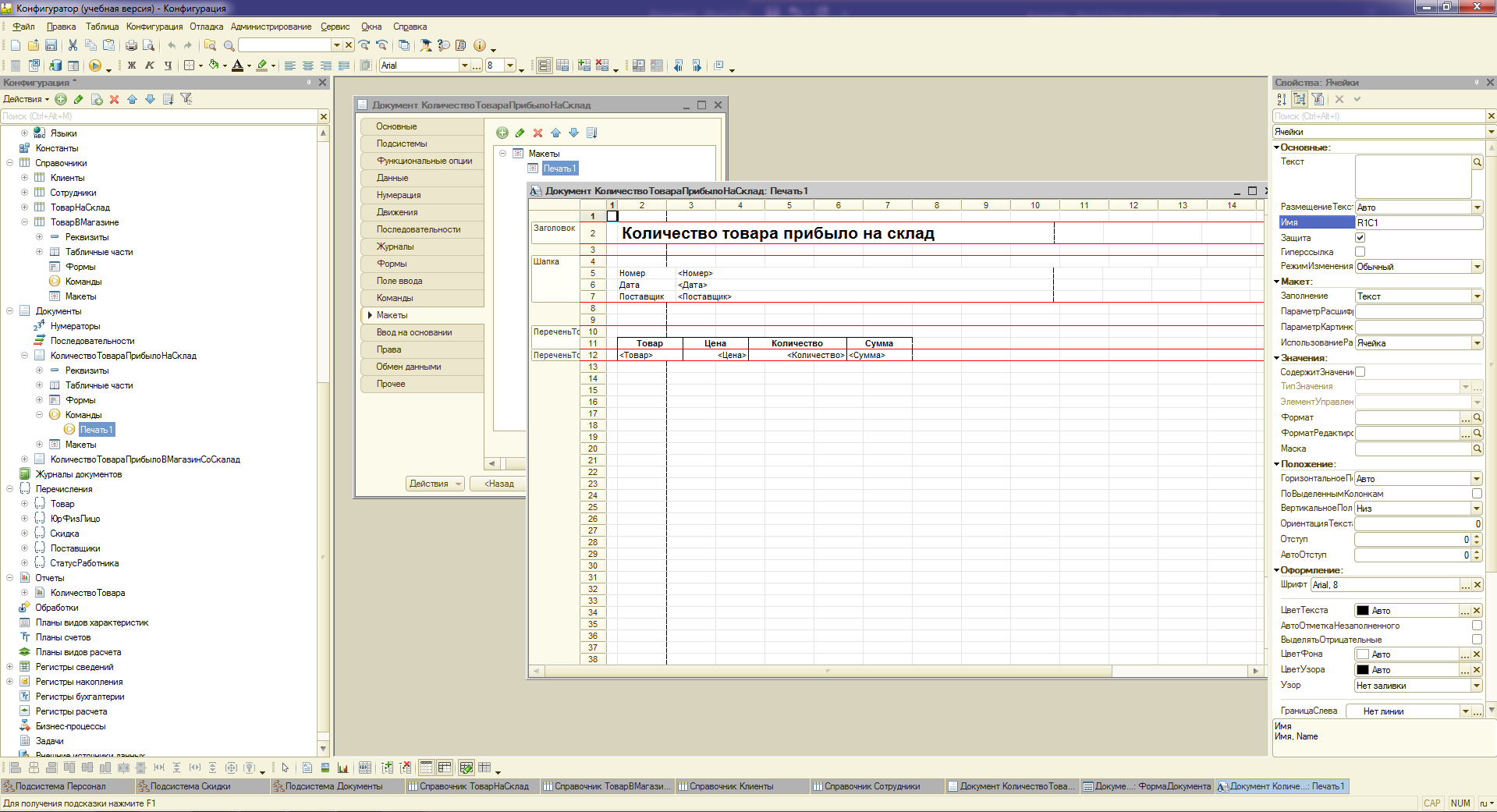The height and width of the screenshot is (812, 1497).
Task: Click the <Назад button
Action: coord(498,484)
